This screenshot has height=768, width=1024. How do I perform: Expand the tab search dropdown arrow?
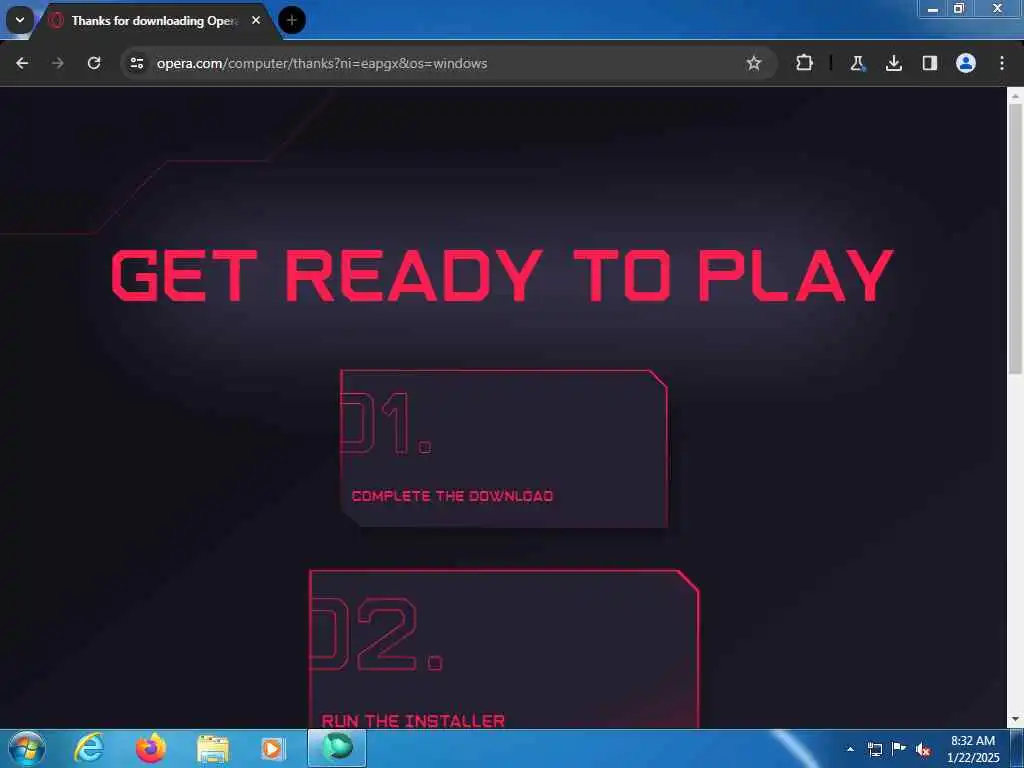click(20, 20)
